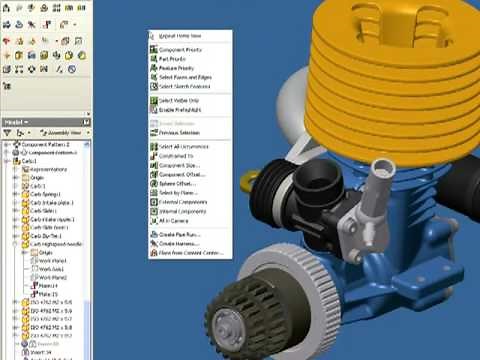Select the Carb:1 assembly node

pos(29,161)
